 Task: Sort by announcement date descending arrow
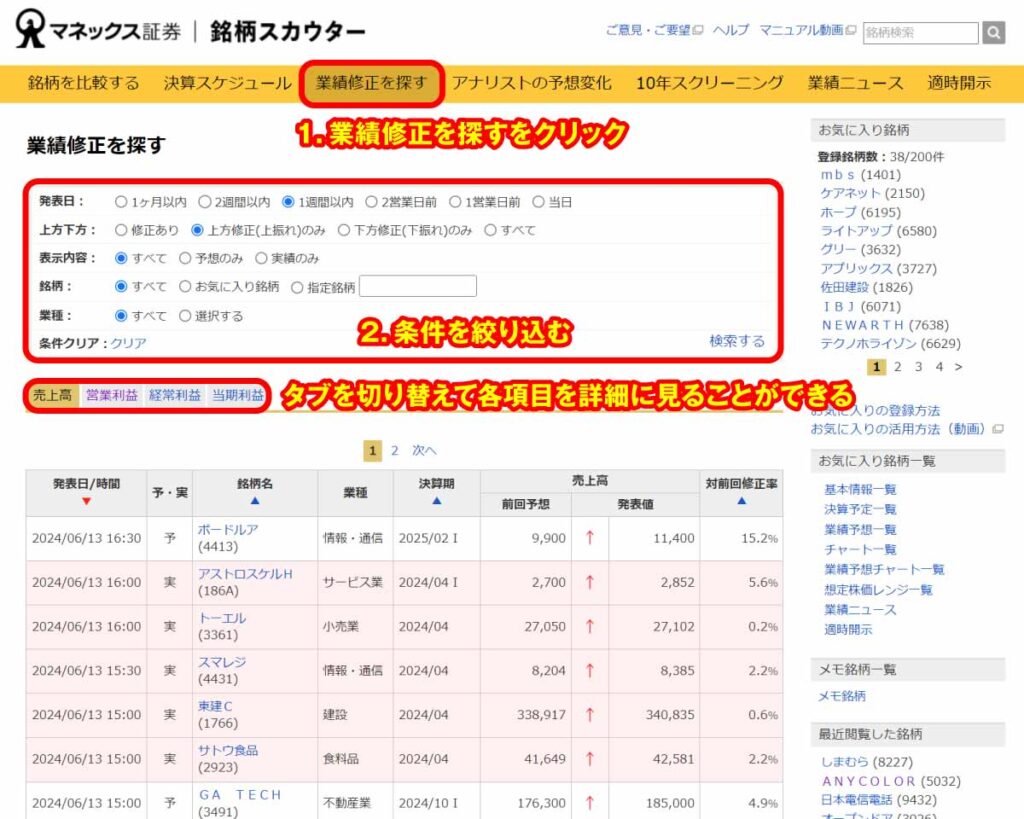[x=86, y=501]
